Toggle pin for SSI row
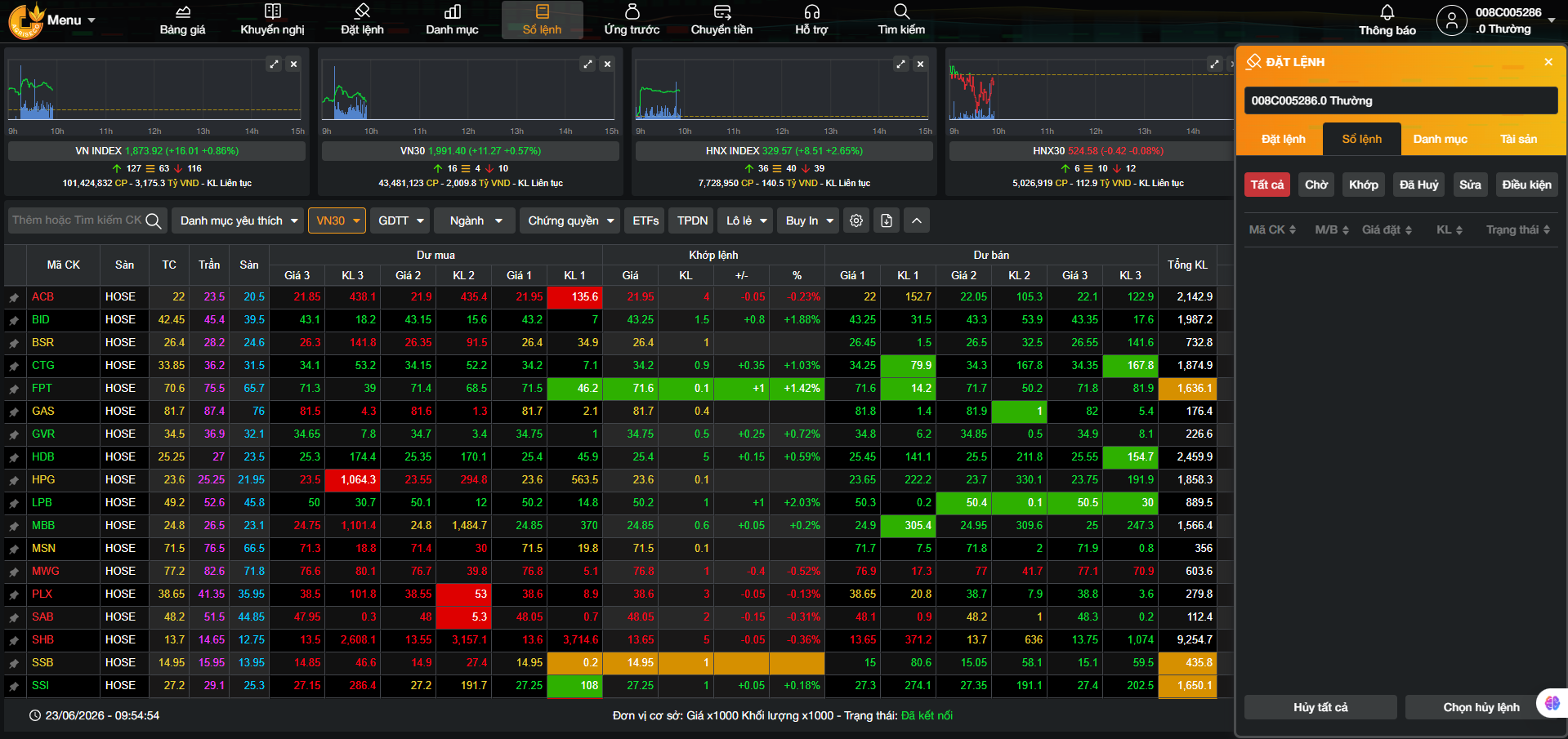 tap(14, 686)
